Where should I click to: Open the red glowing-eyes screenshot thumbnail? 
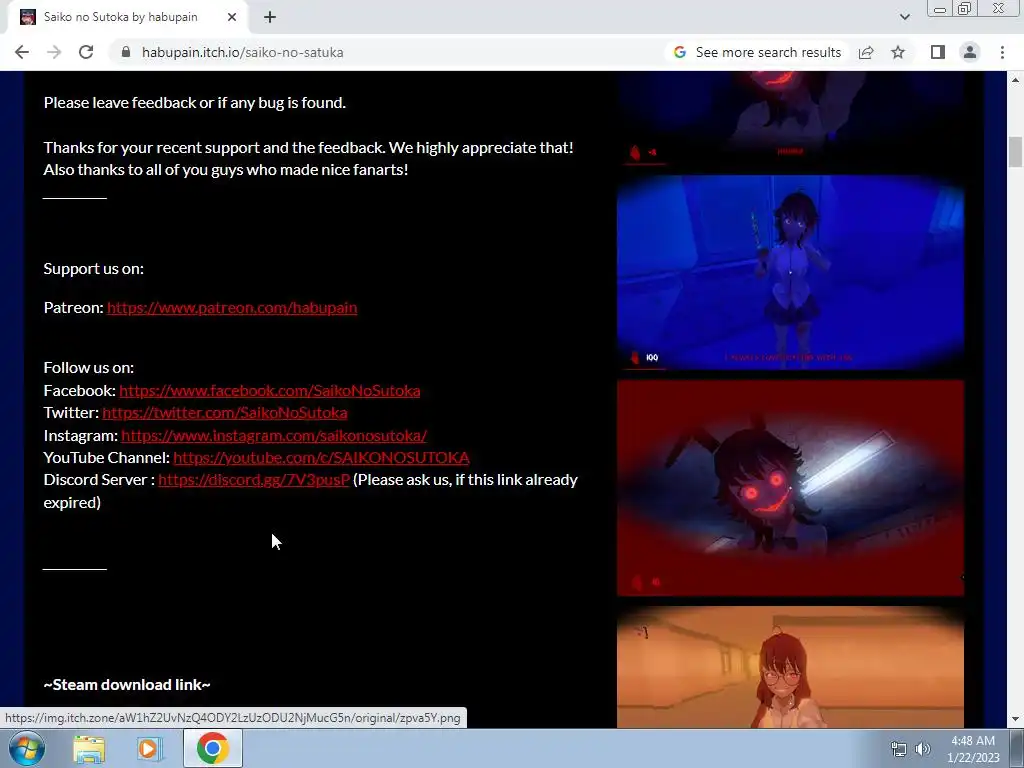coord(790,488)
